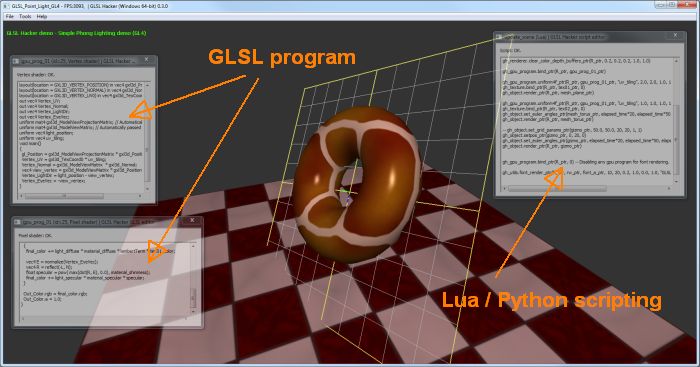
Task: Click 'gh_object.setpos_ptr(gizmo_ptr' script line
Action: 544,135
